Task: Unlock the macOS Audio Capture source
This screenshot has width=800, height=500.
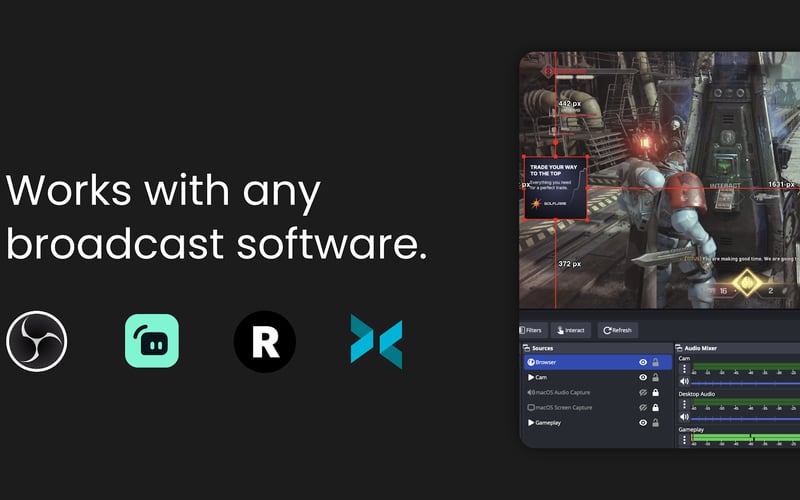Action: click(656, 392)
